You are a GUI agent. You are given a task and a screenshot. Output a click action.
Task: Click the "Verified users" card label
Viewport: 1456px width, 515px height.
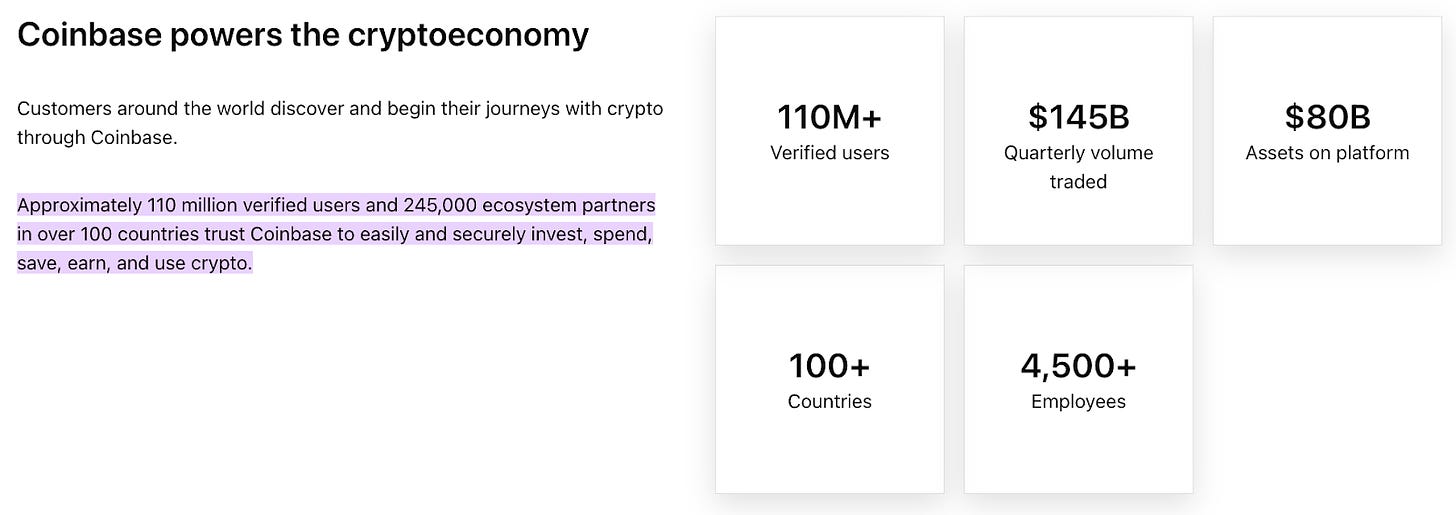(x=829, y=153)
